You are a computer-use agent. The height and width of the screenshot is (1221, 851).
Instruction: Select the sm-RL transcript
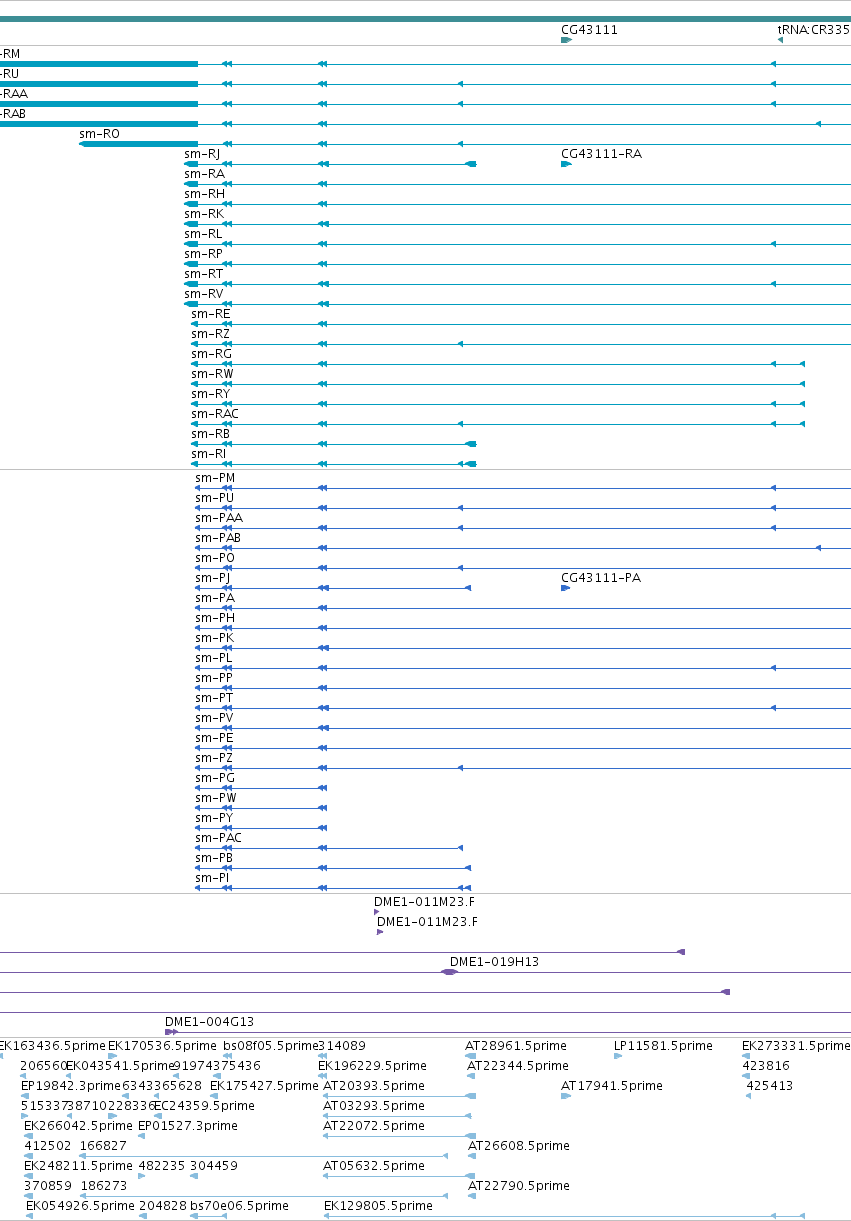[203, 234]
